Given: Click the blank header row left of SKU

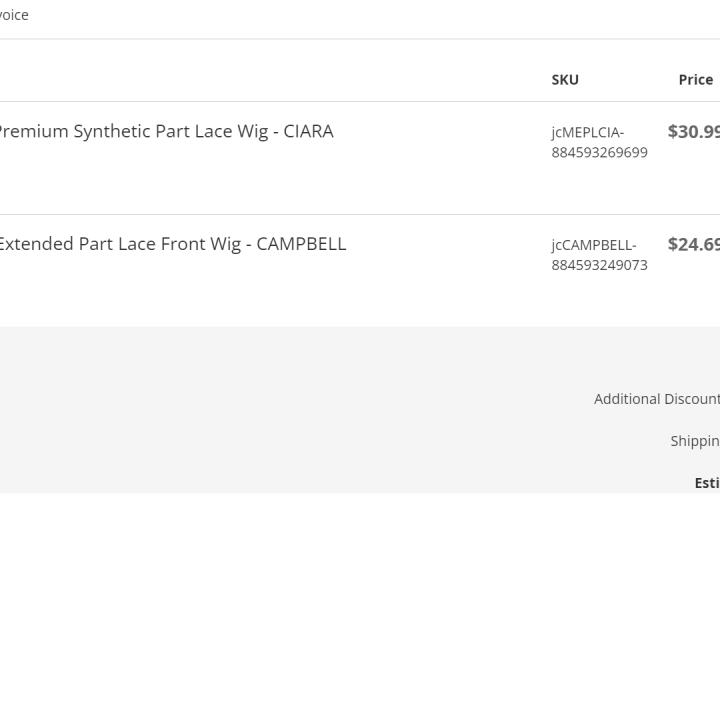Looking at the screenshot, I should pyautogui.click(x=270, y=80).
